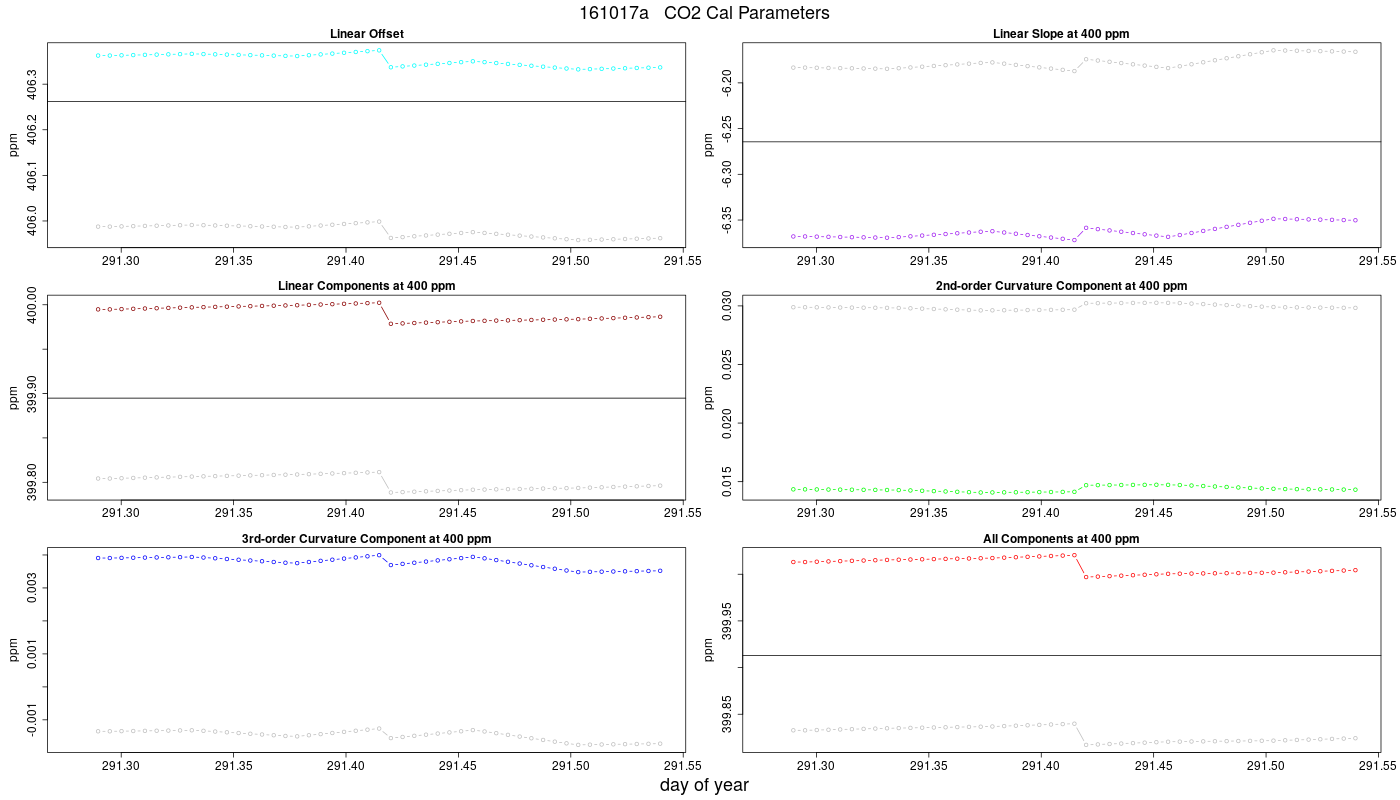Click the -6.25 tick on Linear Slope
Image resolution: width=1400 pixels, height=800 pixels.
pos(728,127)
